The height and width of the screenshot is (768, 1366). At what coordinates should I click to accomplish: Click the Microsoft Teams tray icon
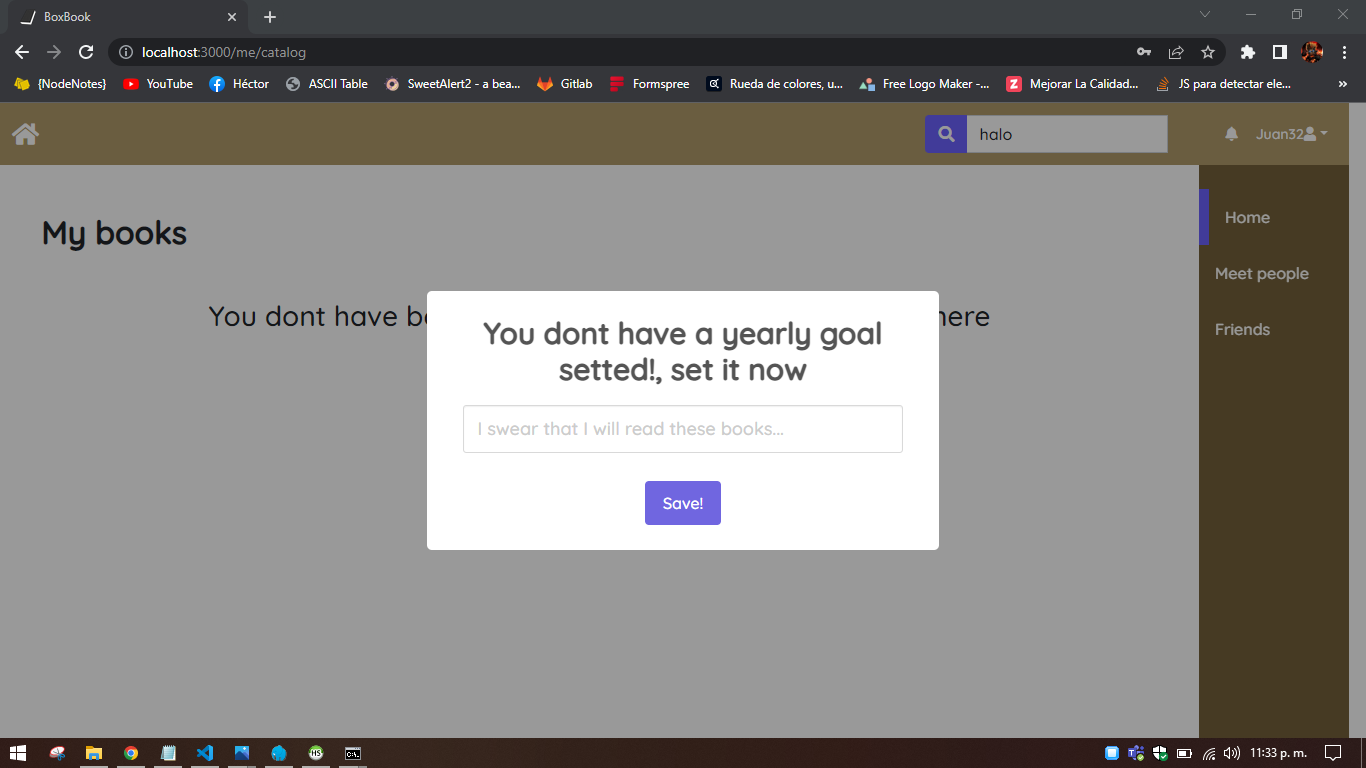coord(1136,753)
